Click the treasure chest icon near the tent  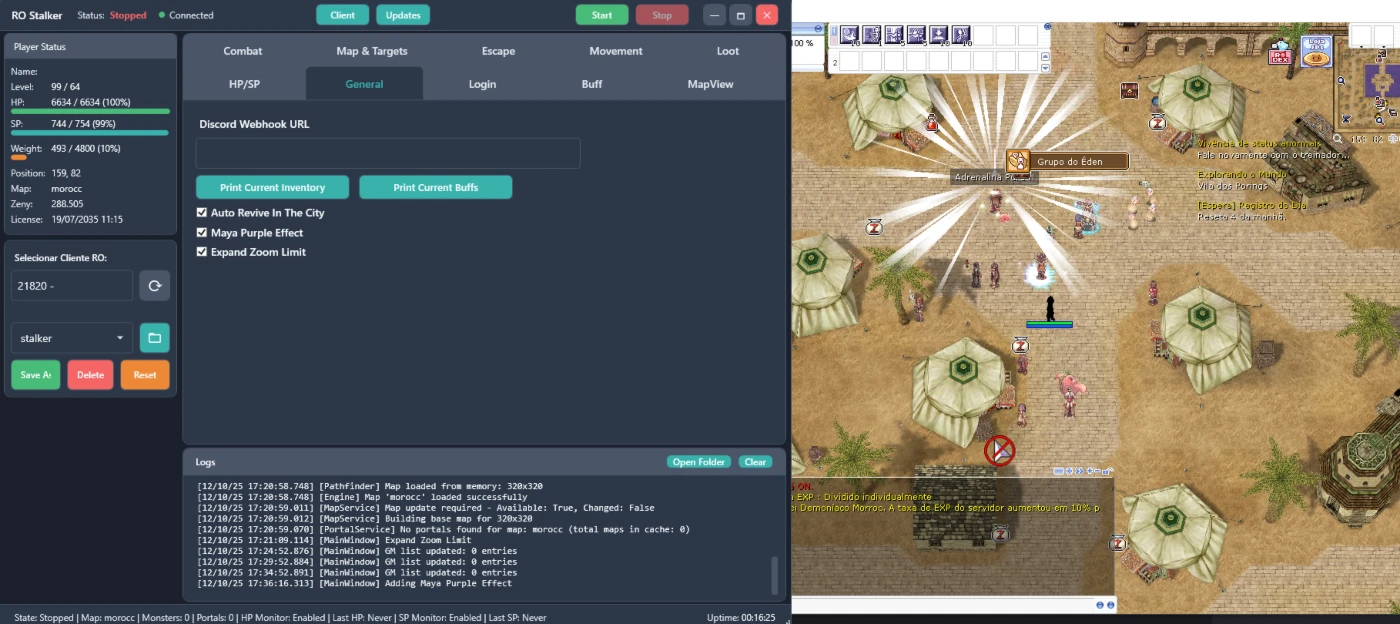pos(1129,91)
